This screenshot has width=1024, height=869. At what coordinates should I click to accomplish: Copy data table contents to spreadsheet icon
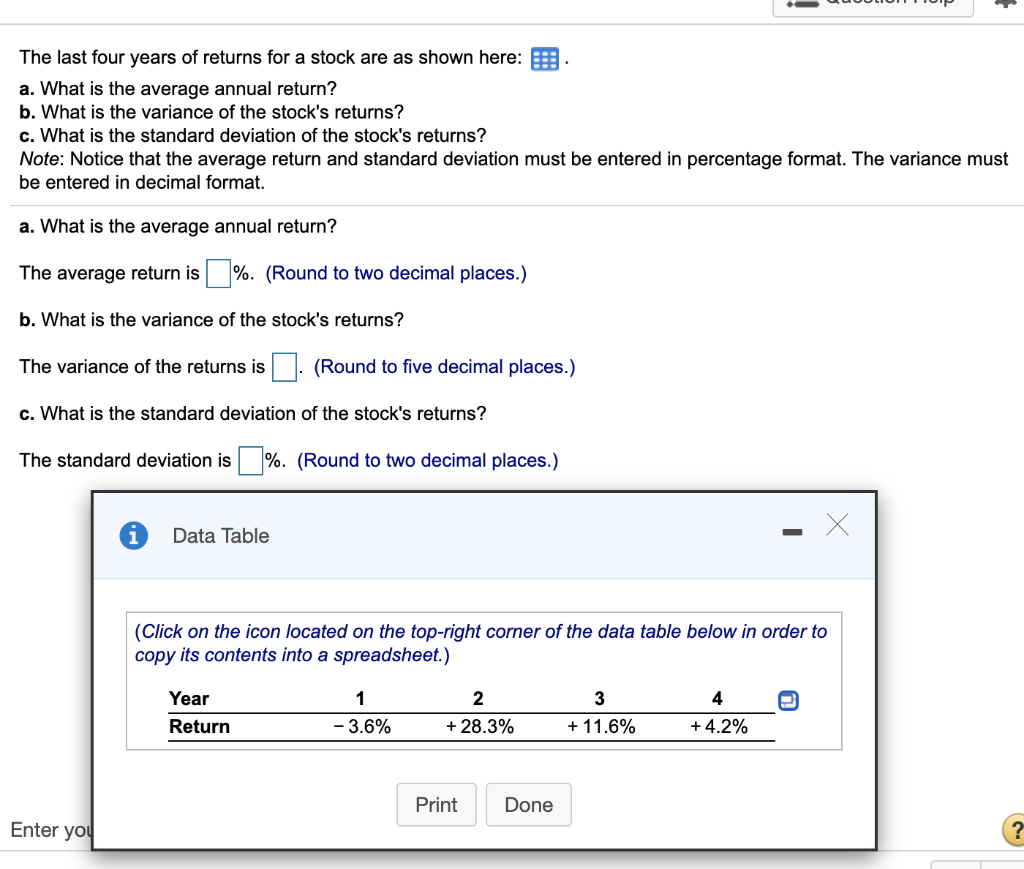tap(788, 701)
